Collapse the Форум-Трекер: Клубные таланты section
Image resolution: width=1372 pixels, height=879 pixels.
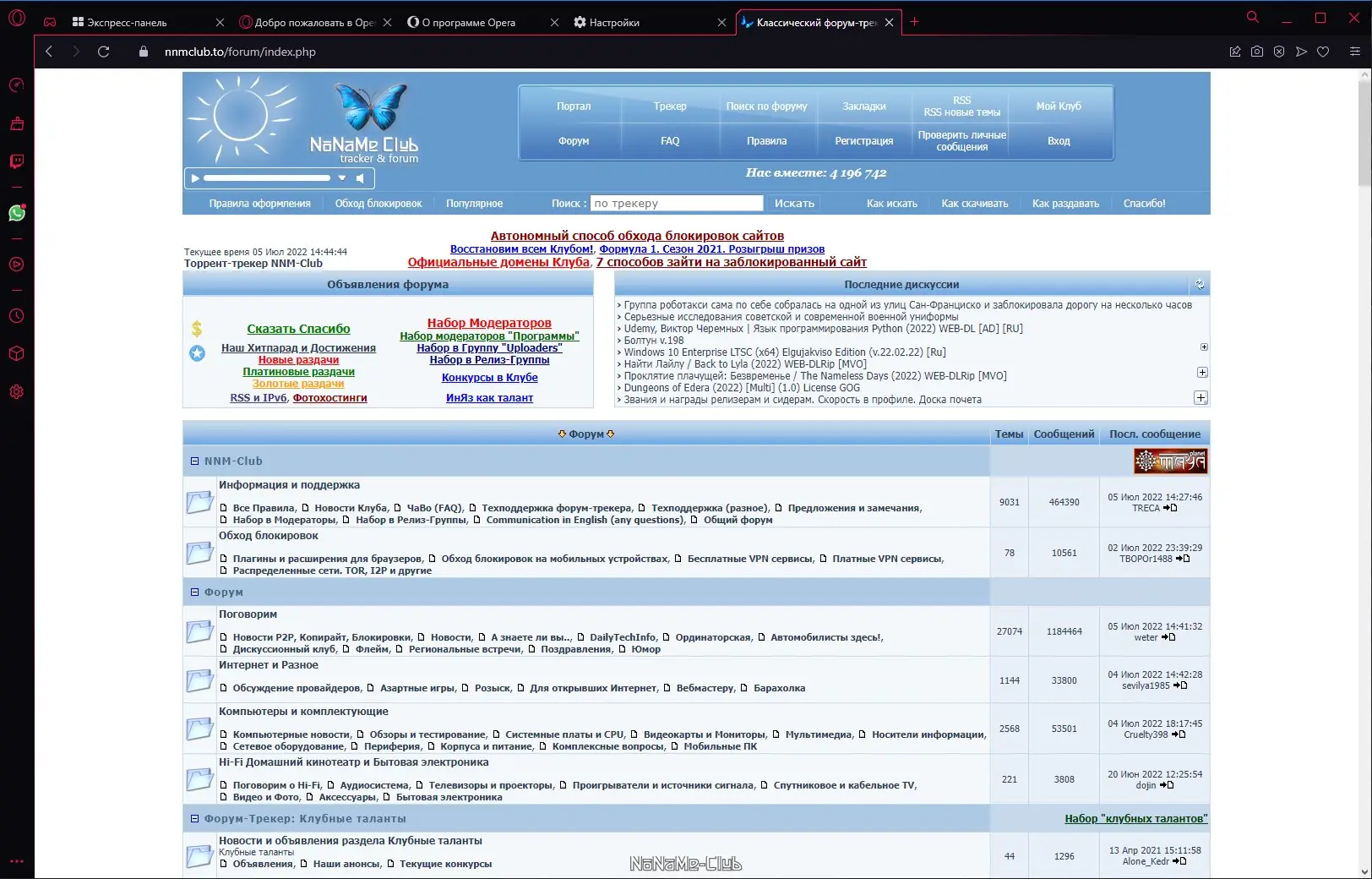coord(194,819)
